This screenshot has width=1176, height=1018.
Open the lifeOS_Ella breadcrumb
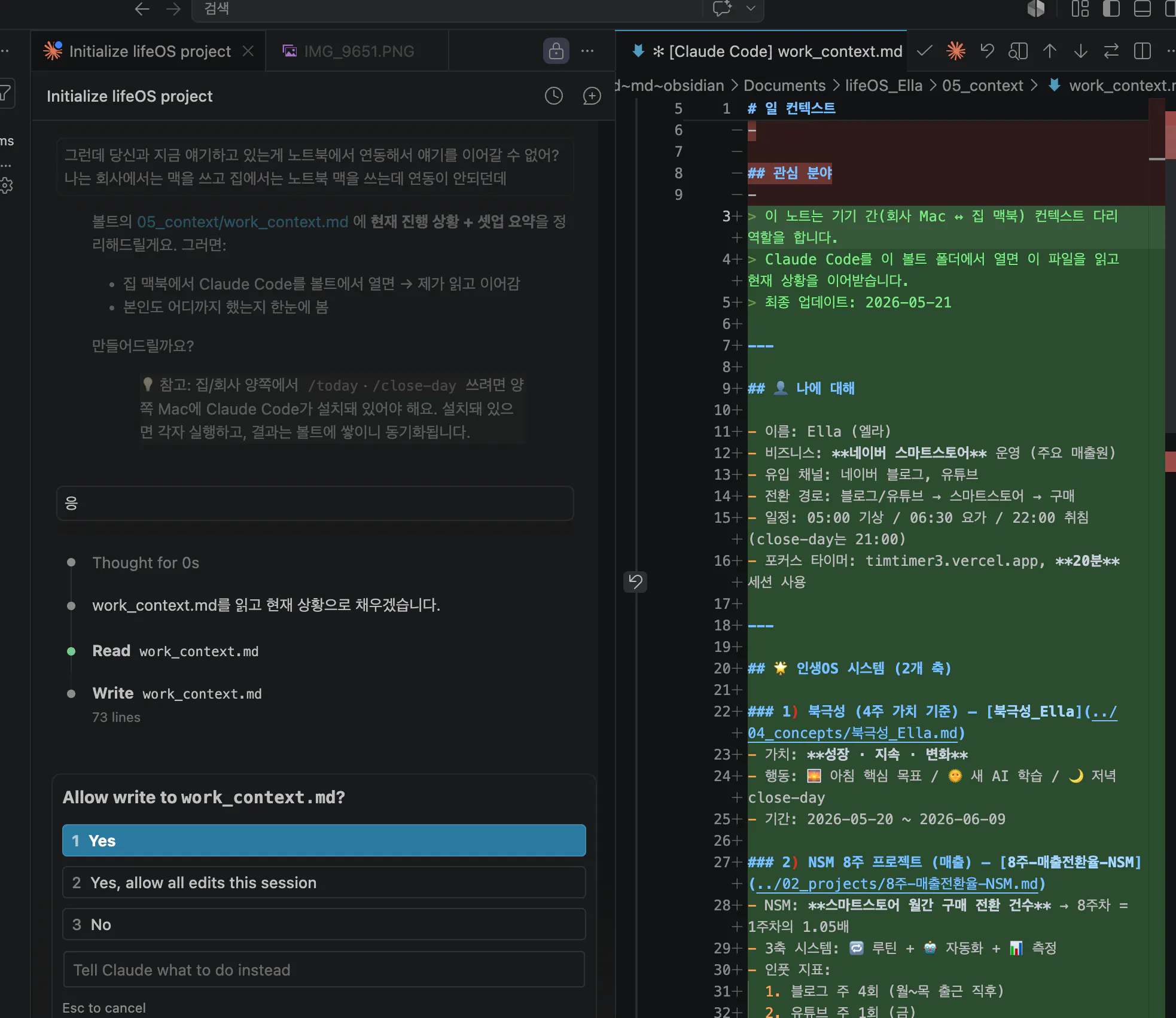883,86
